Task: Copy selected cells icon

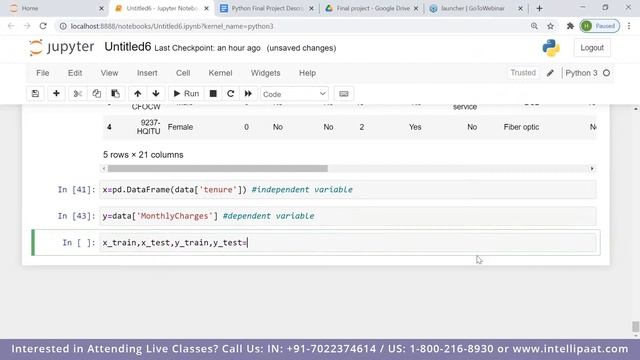Action: click(x=97, y=94)
